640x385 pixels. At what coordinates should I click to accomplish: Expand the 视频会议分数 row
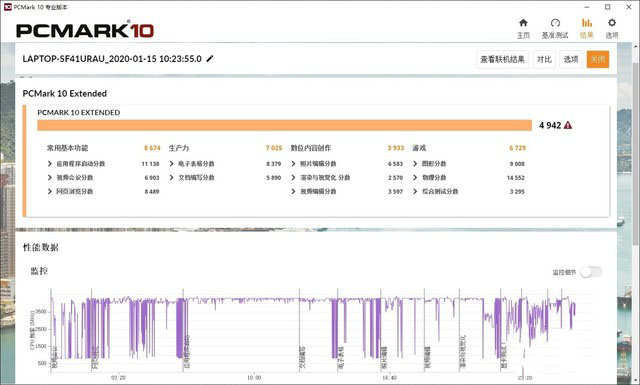(x=50, y=178)
